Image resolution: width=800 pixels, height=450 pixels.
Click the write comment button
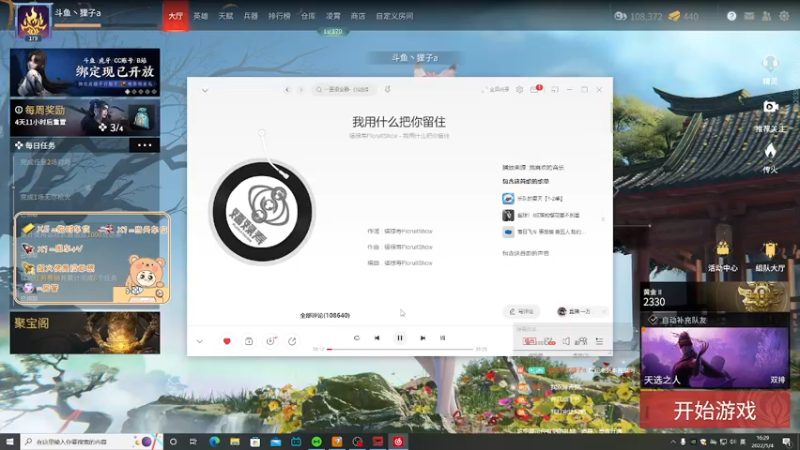click(x=521, y=311)
